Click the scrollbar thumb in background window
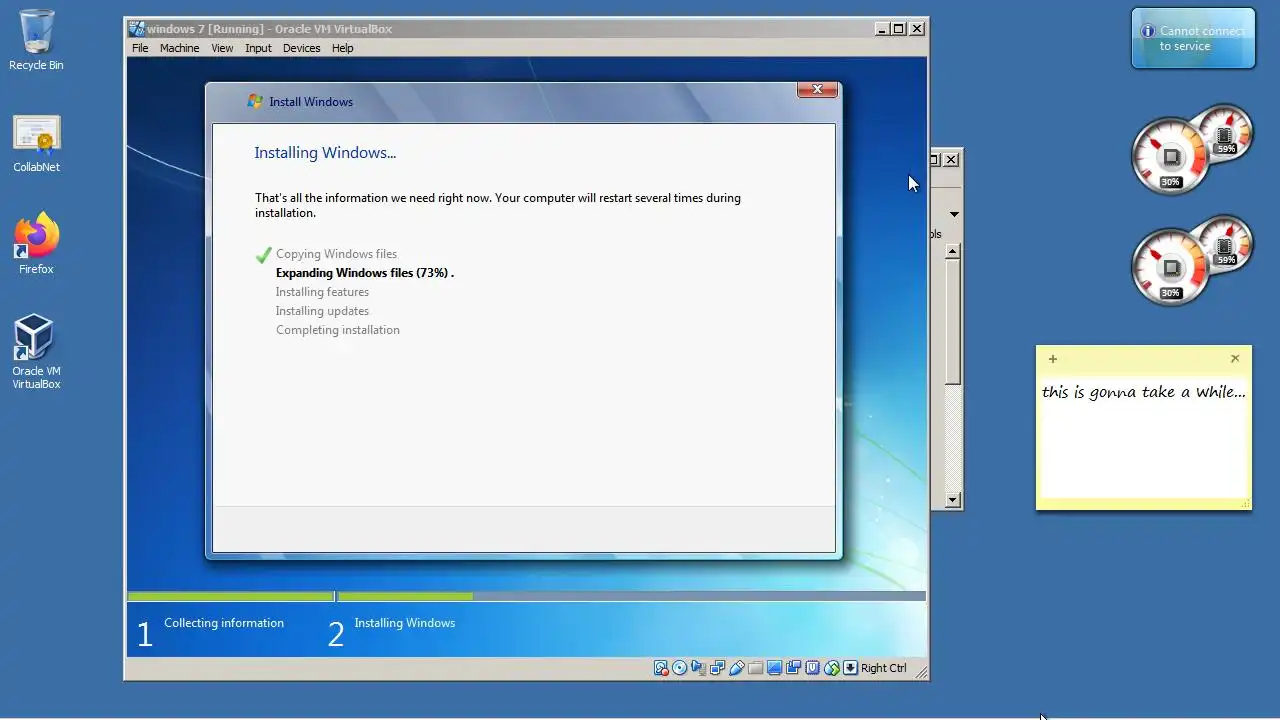Screen dimensions: 1280x720 point(953,322)
